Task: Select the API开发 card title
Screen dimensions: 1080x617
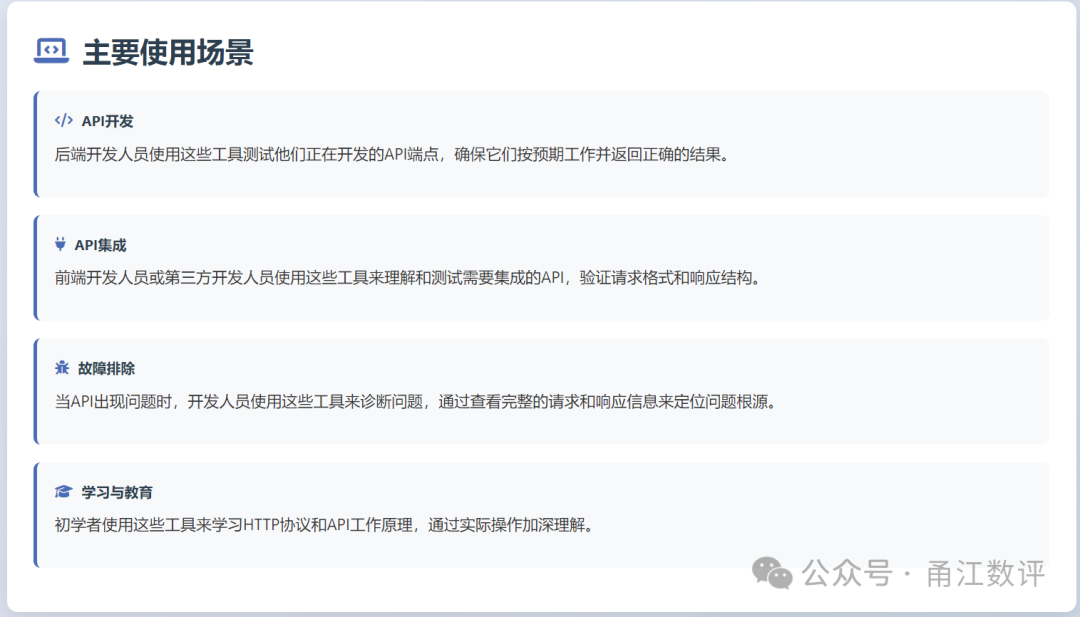Action: pos(107,121)
